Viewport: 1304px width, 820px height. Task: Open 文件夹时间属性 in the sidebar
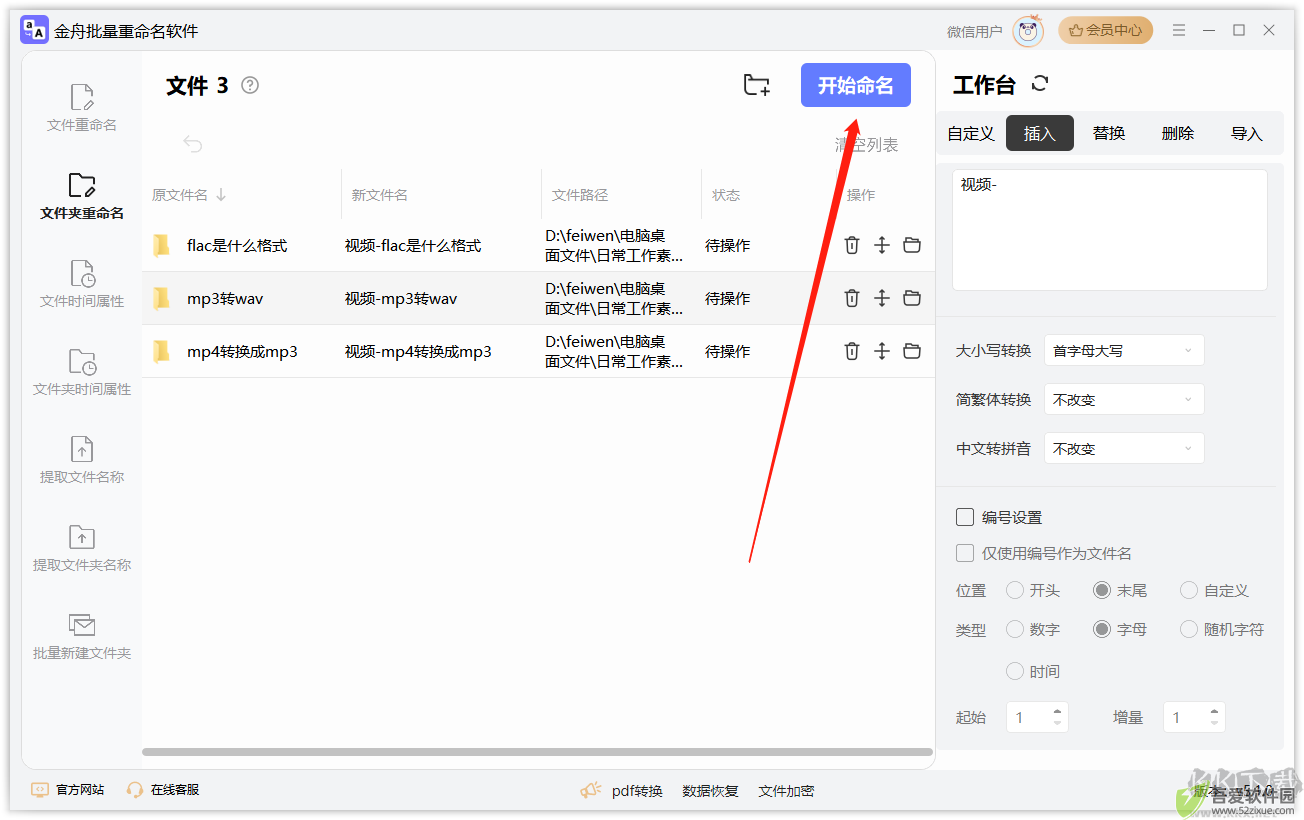pyautogui.click(x=82, y=372)
